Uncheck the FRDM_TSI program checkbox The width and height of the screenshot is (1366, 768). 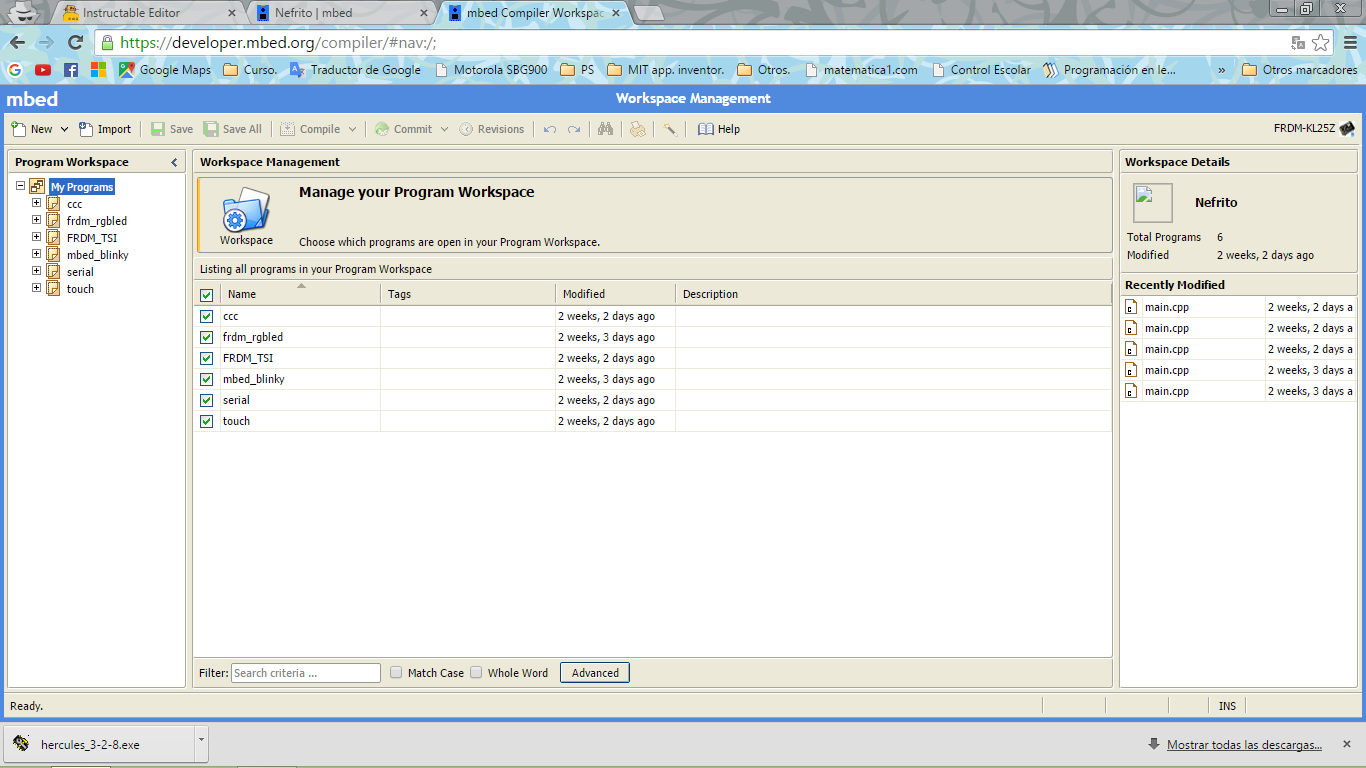[207, 358]
